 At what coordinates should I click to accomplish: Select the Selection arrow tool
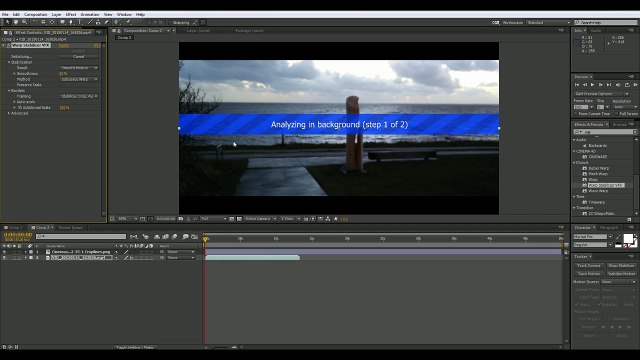click(8, 22)
